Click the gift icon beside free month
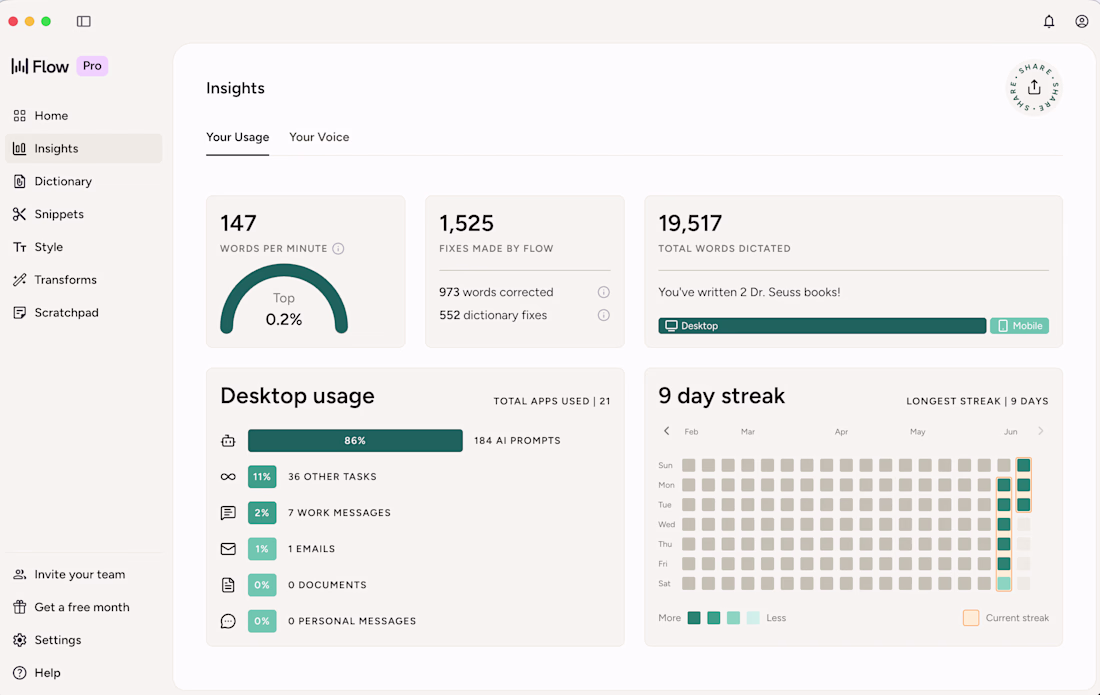The image size is (1100, 695). coord(20,607)
